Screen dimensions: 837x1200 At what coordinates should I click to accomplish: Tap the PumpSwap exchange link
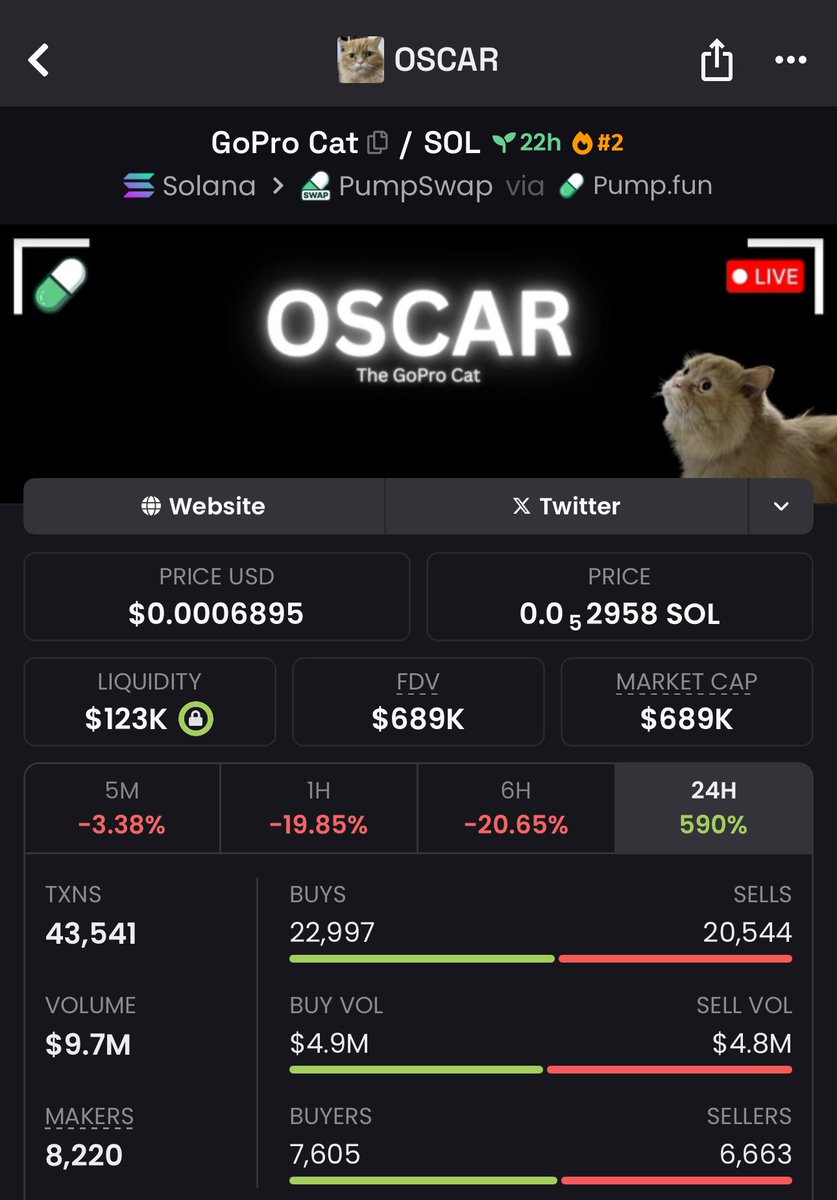397,186
